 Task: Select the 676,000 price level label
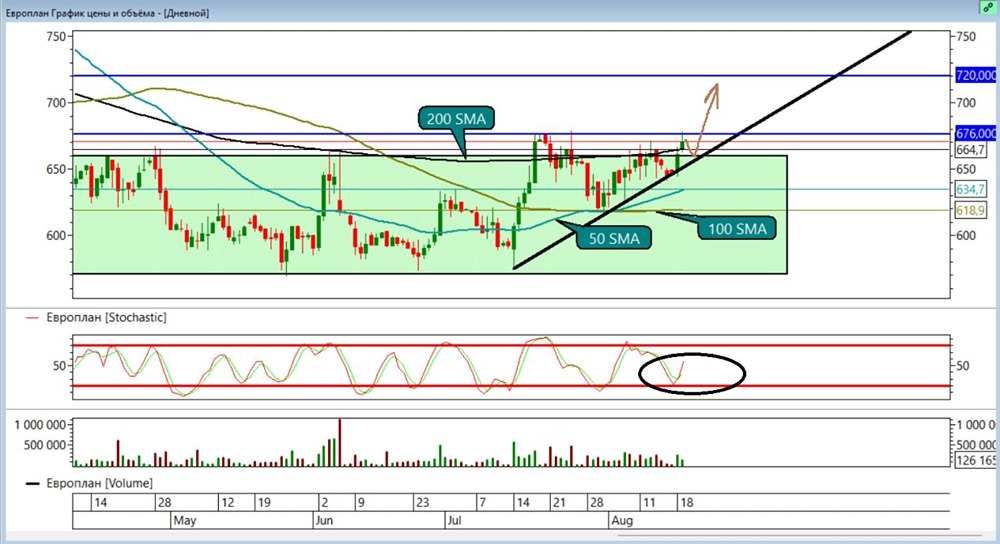(976, 133)
